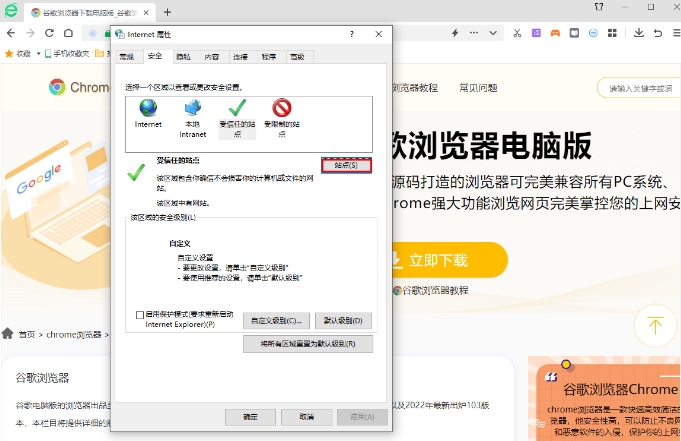Open the FAQ (常见问题) nav link
The height and width of the screenshot is (441, 681).
click(478, 88)
